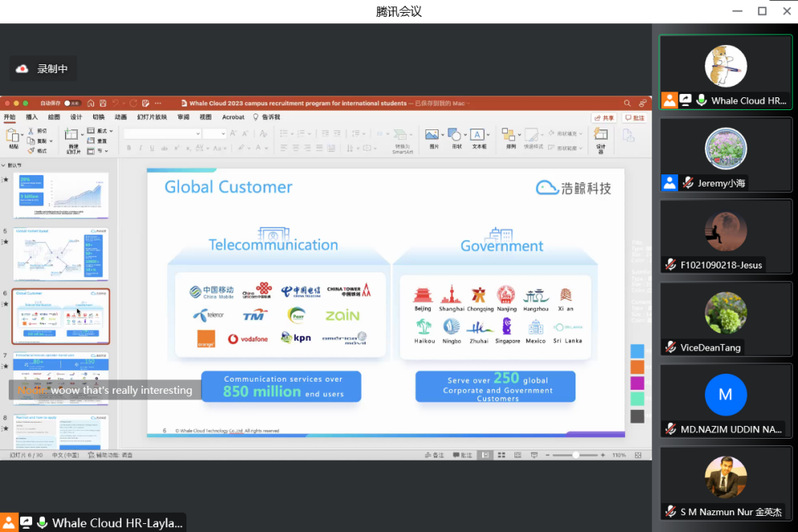Click the Redo arrow in PowerPoint title bar

click(x=133, y=103)
